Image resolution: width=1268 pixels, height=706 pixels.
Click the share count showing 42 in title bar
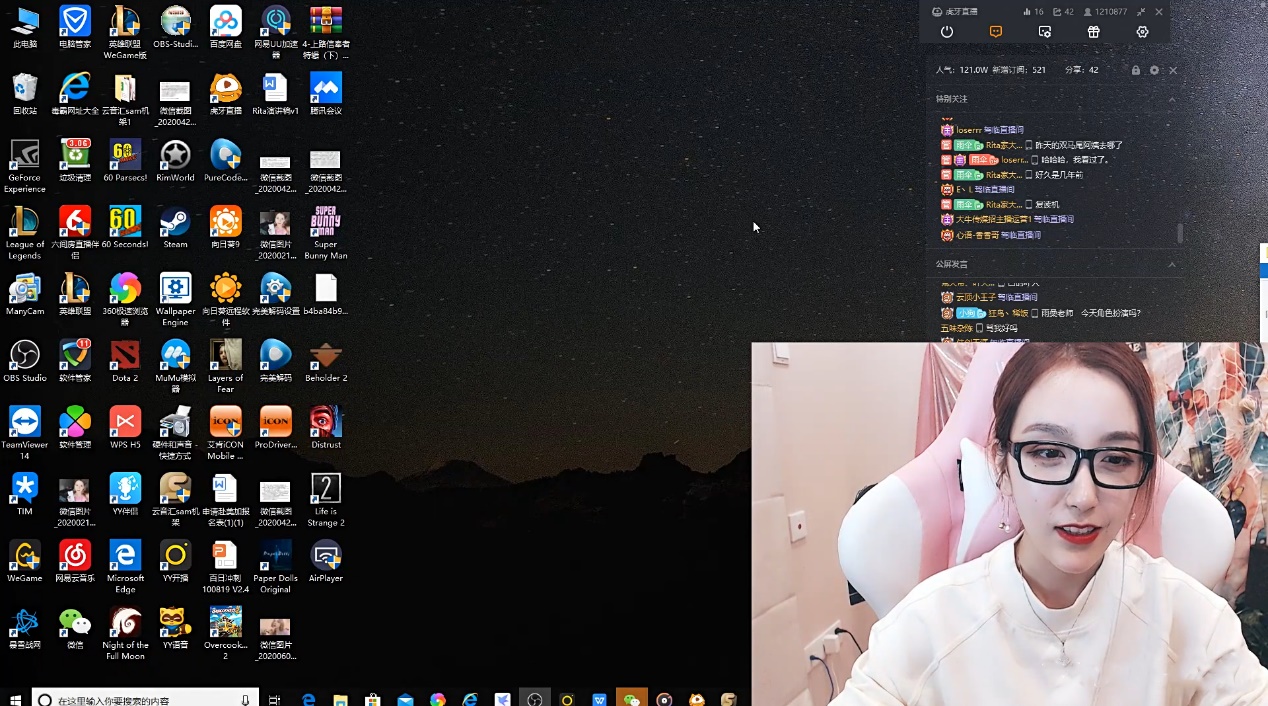1063,12
